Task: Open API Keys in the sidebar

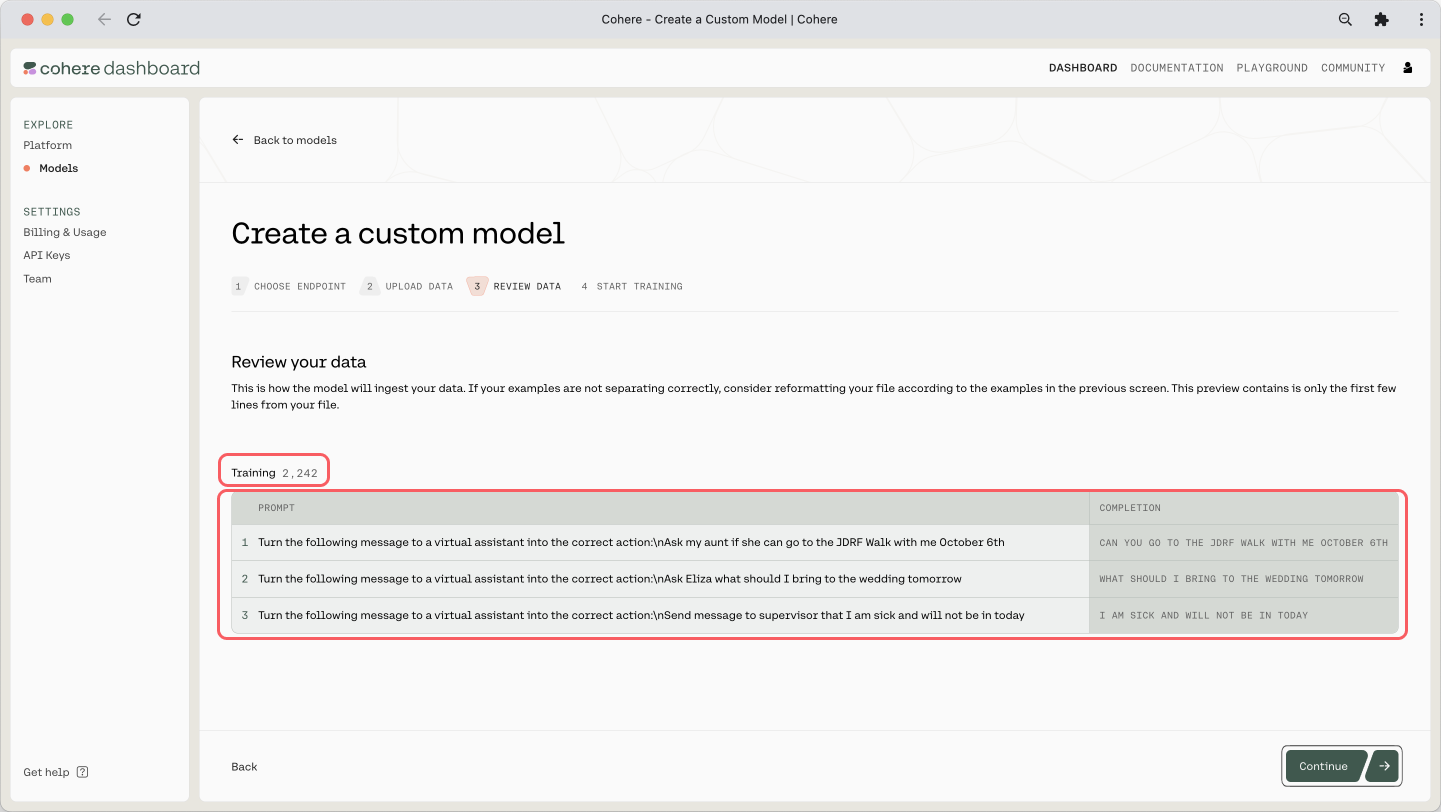Action: click(x=47, y=255)
